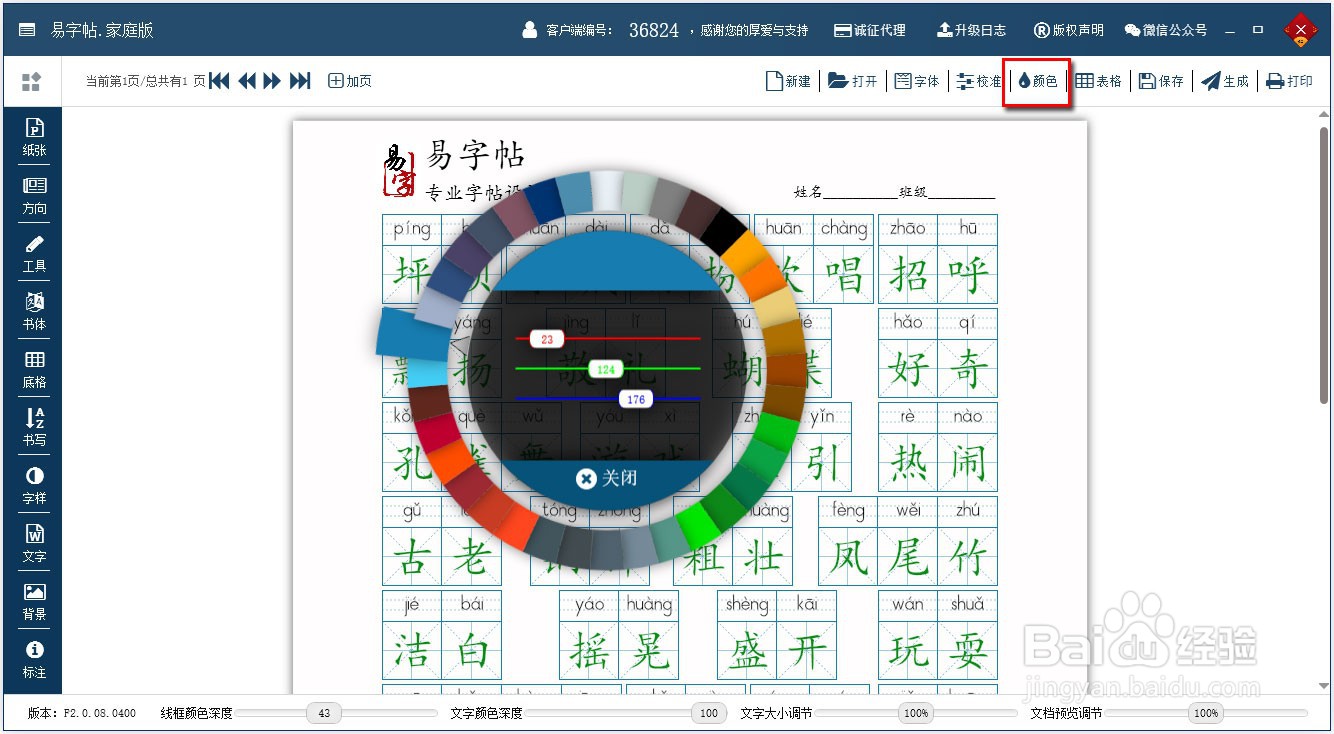Click the character 洁 in grid

pyautogui.click(x=411, y=650)
